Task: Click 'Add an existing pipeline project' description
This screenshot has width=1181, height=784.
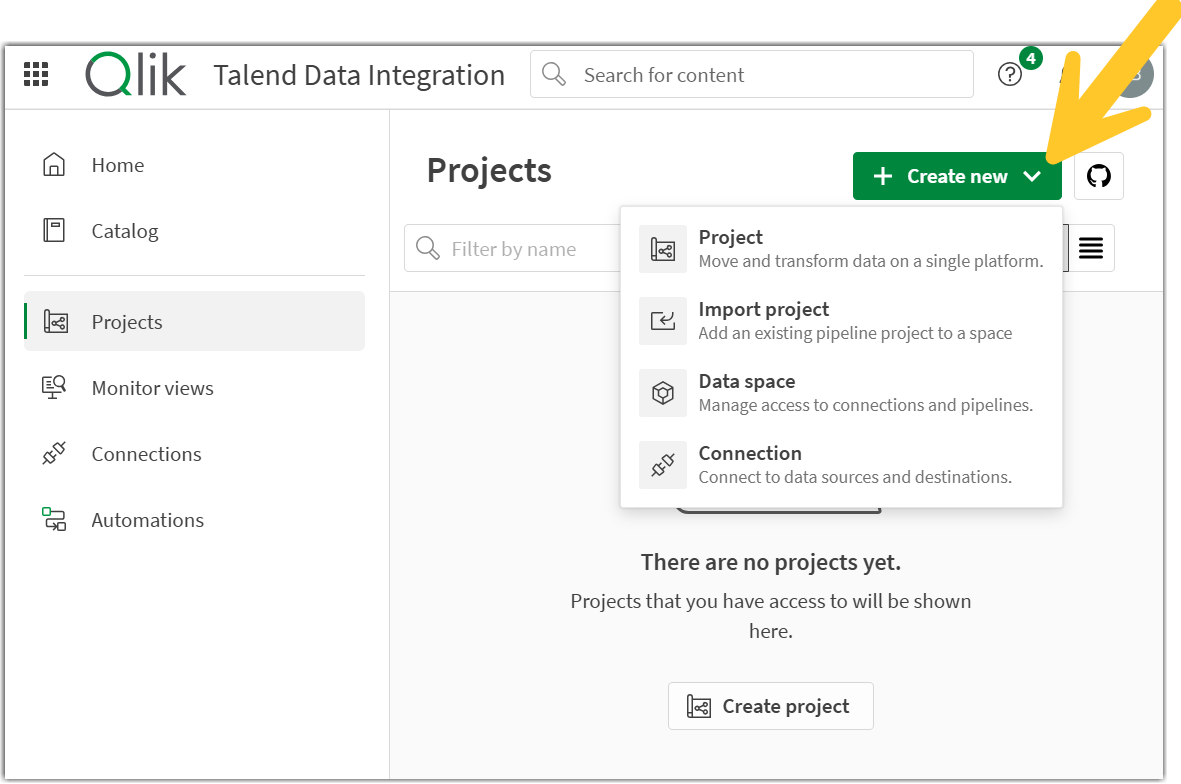Action: coord(855,333)
